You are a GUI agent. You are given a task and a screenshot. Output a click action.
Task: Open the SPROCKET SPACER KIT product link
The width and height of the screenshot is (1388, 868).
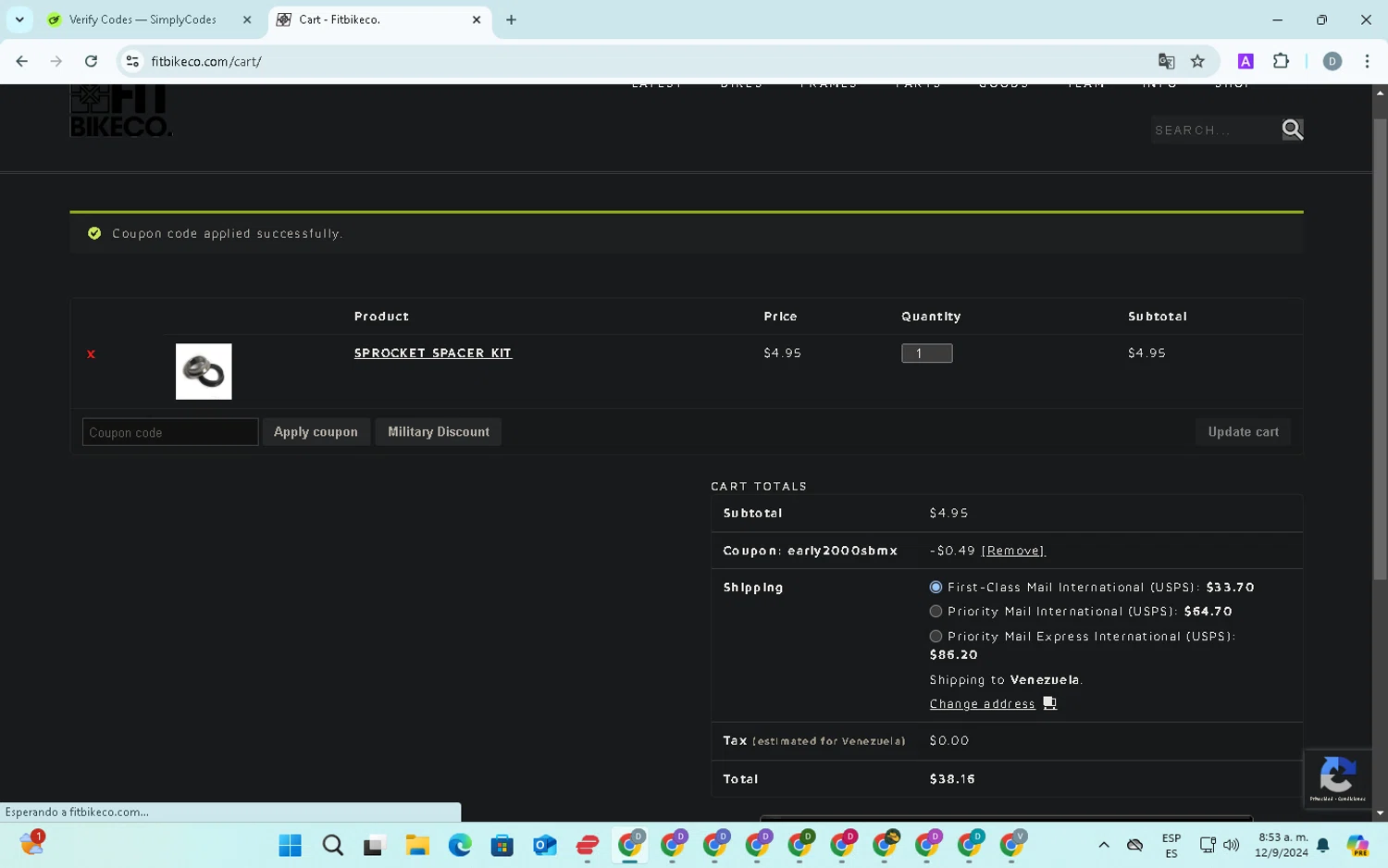click(433, 353)
